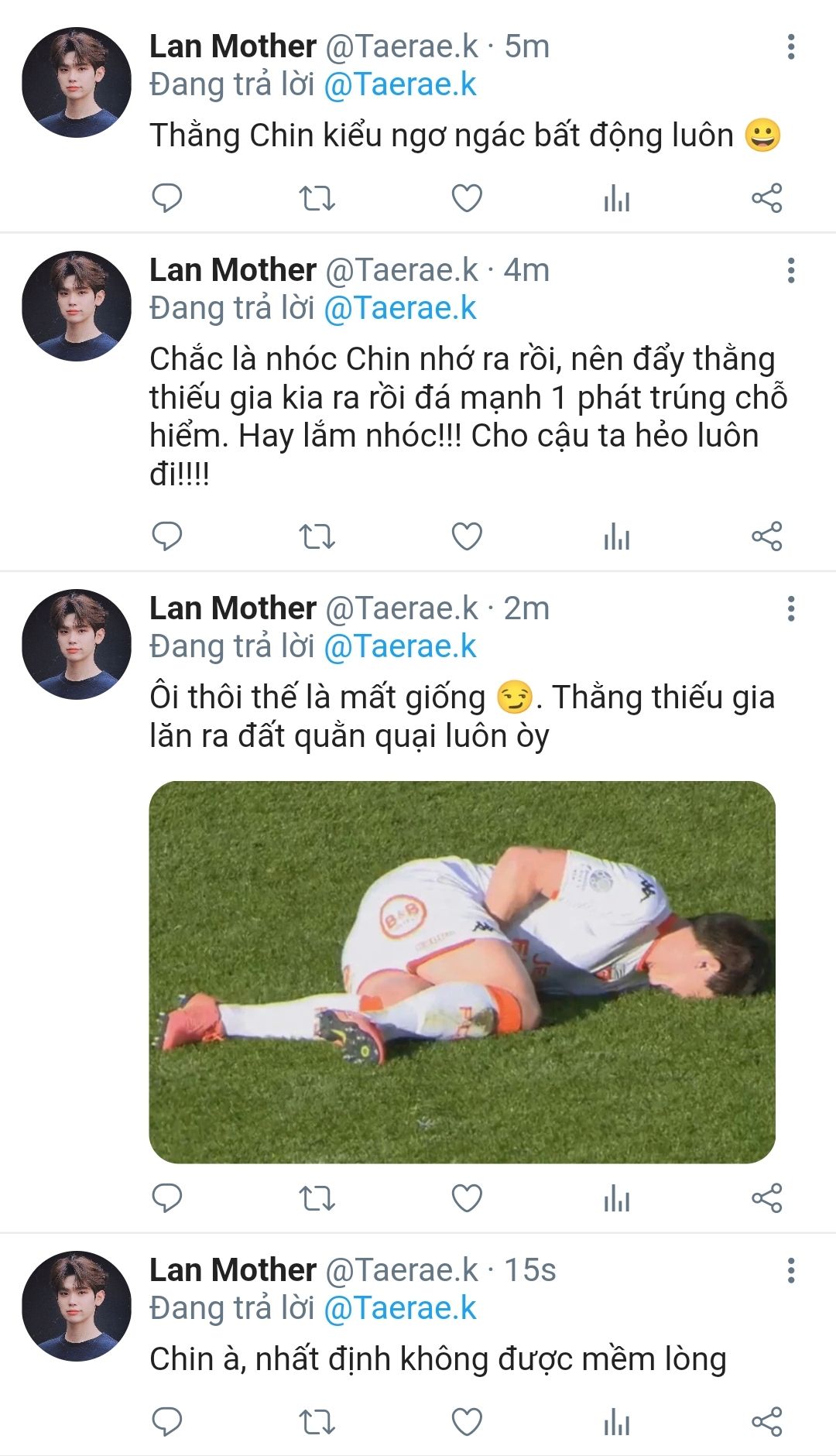Retweet the 'Chin à, nhất định' tweet

[317, 1422]
